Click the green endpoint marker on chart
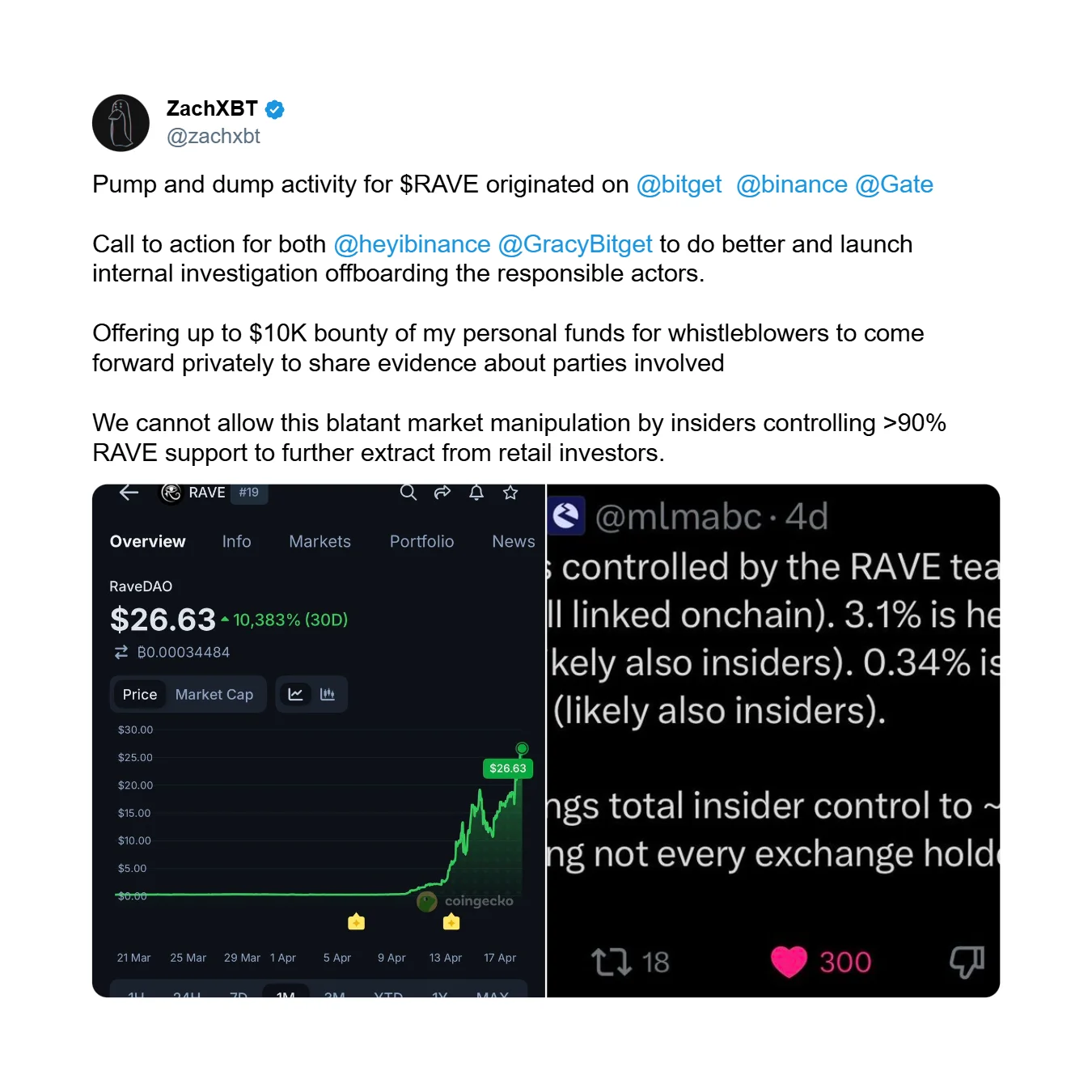1092x1092 pixels. pos(523,748)
